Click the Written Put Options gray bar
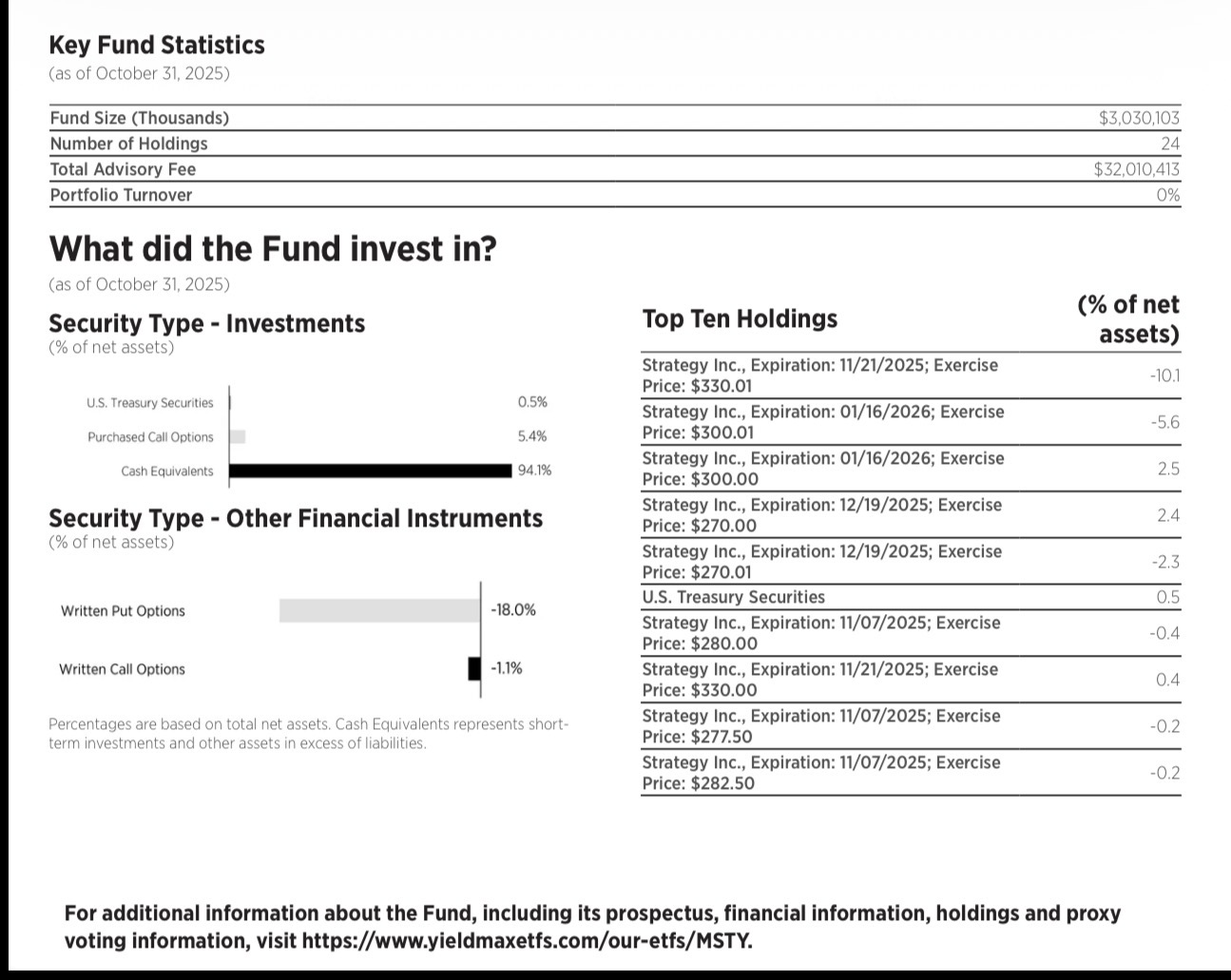The height and width of the screenshot is (980, 1231). coord(379,610)
